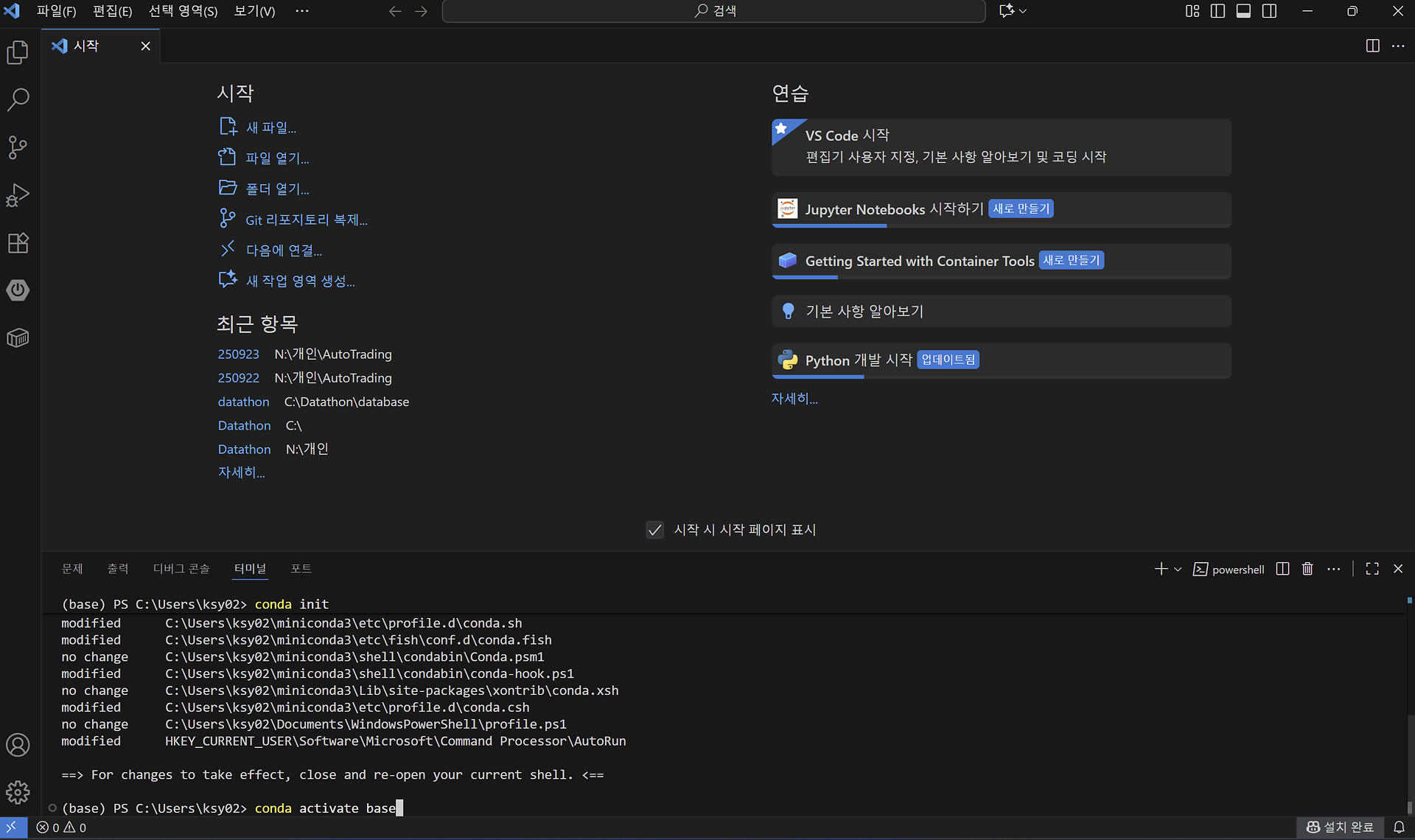The image size is (1415, 840).
Task: Uncheck show welcome page on startup
Action: tap(654, 530)
